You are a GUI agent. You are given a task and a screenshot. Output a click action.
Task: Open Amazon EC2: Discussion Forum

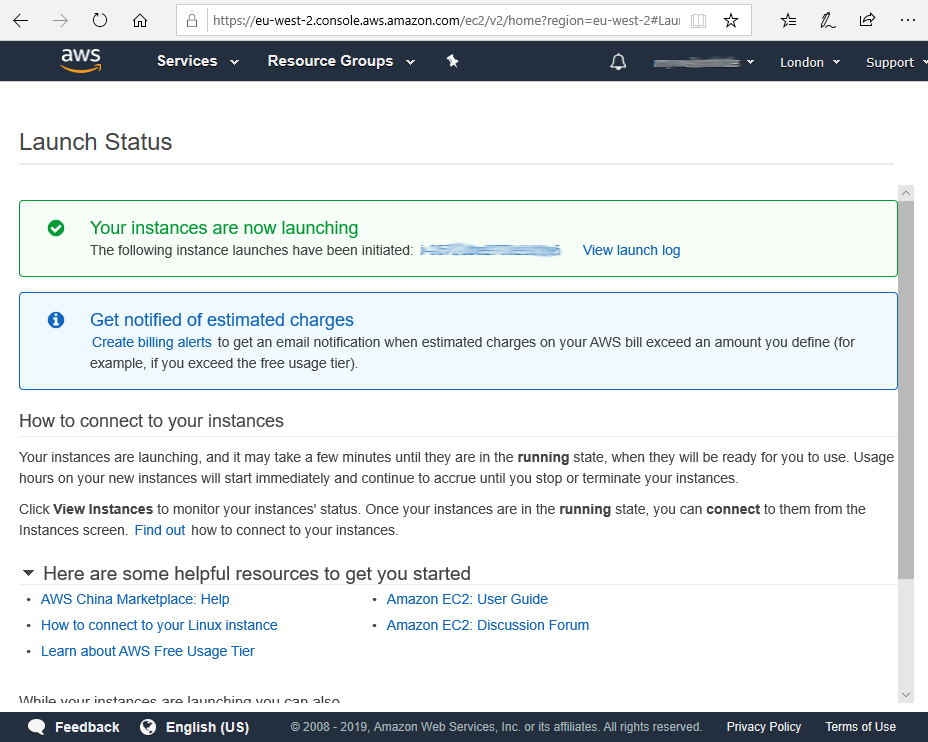488,625
